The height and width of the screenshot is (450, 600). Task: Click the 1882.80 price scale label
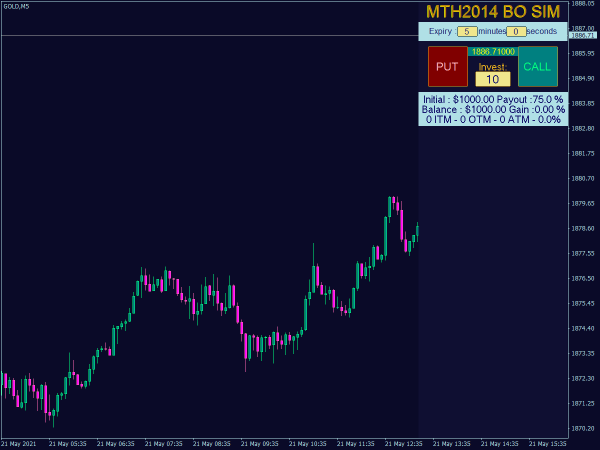583,128
